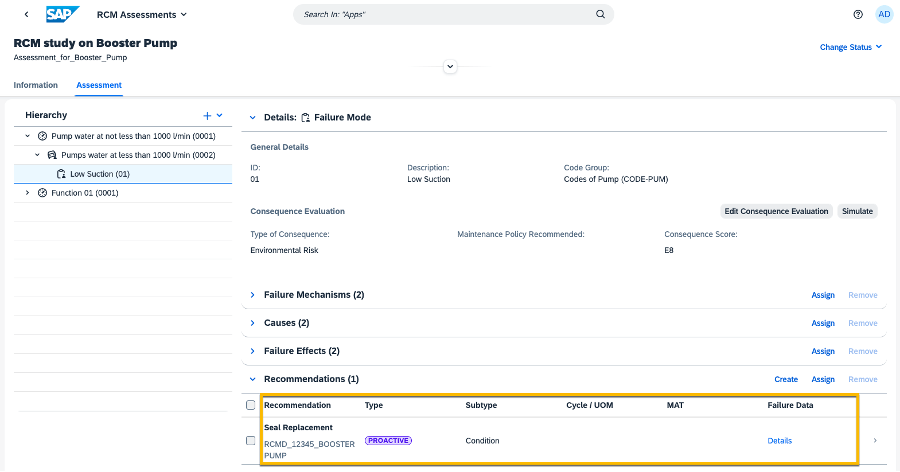Image resolution: width=900 pixels, height=472 pixels.
Task: Click Codes of Pump (CODE-PUM) value
Action: click(616, 179)
